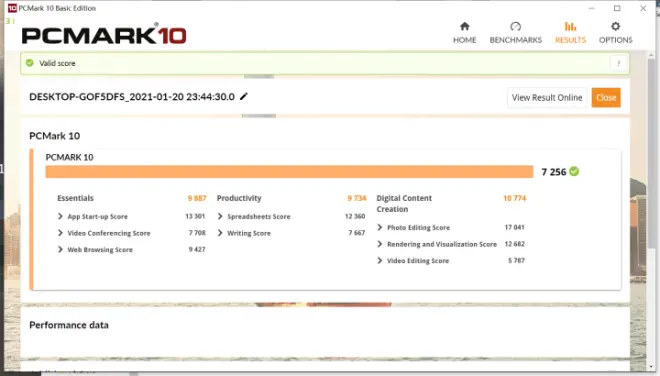Open the Options tab
Viewport: 660px width, 376px height.
pyautogui.click(x=615, y=33)
